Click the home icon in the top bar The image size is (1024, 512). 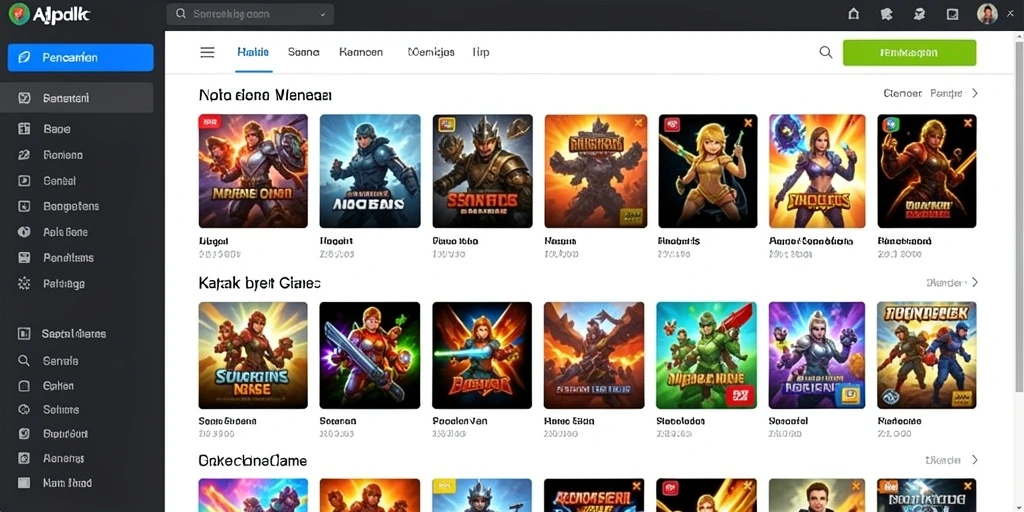(x=853, y=14)
